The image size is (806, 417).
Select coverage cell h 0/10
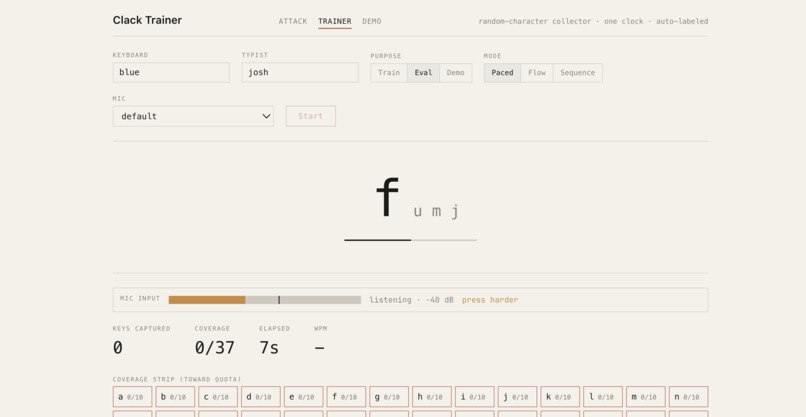[x=432, y=397]
